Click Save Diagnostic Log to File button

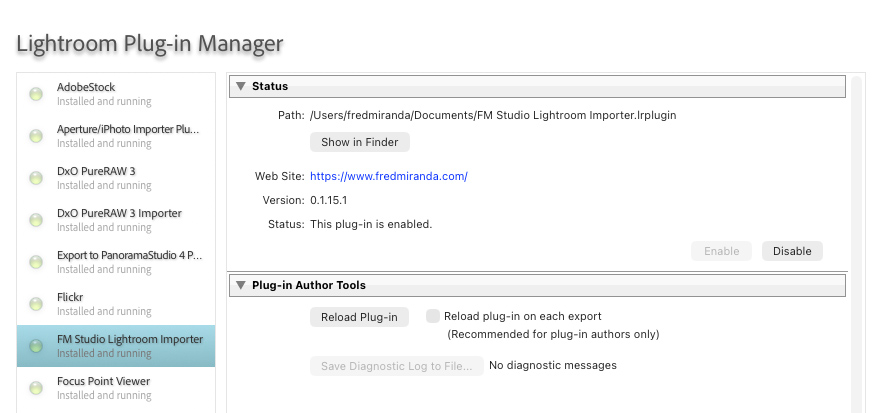point(397,366)
